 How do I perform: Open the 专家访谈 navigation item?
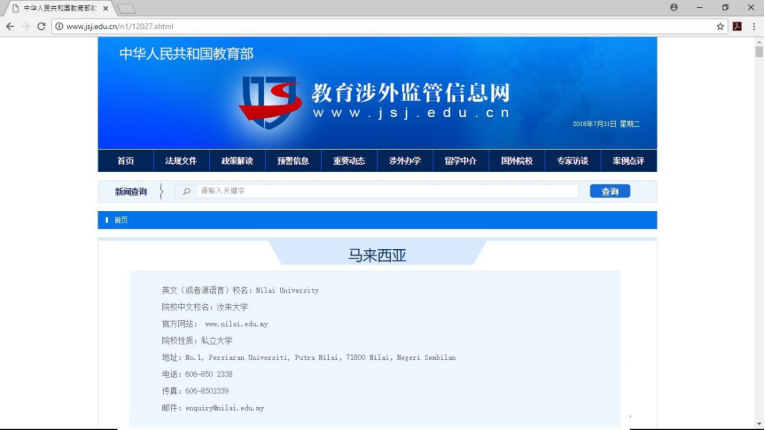tap(573, 161)
